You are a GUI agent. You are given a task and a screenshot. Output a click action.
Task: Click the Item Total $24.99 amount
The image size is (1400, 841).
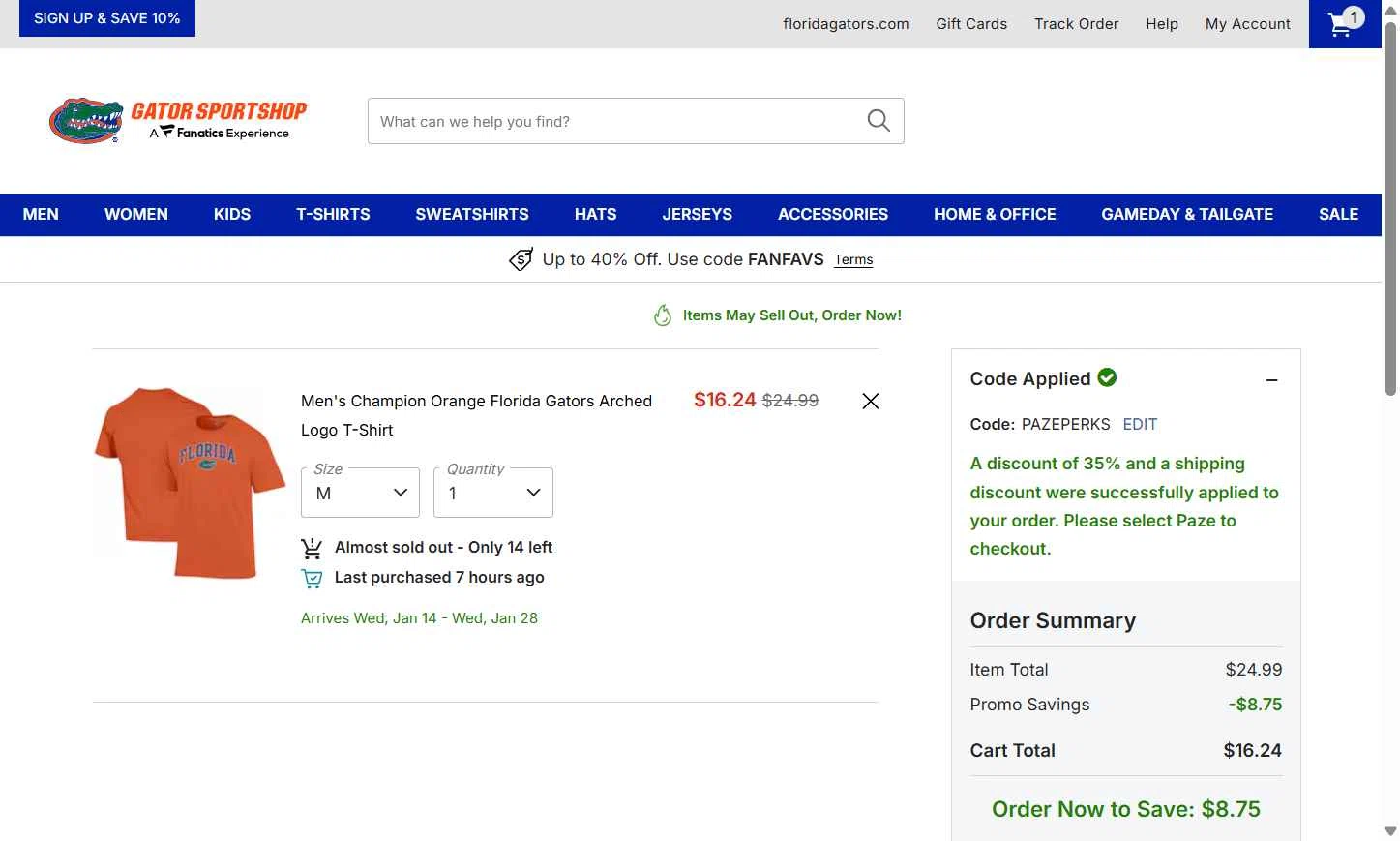coord(1254,670)
